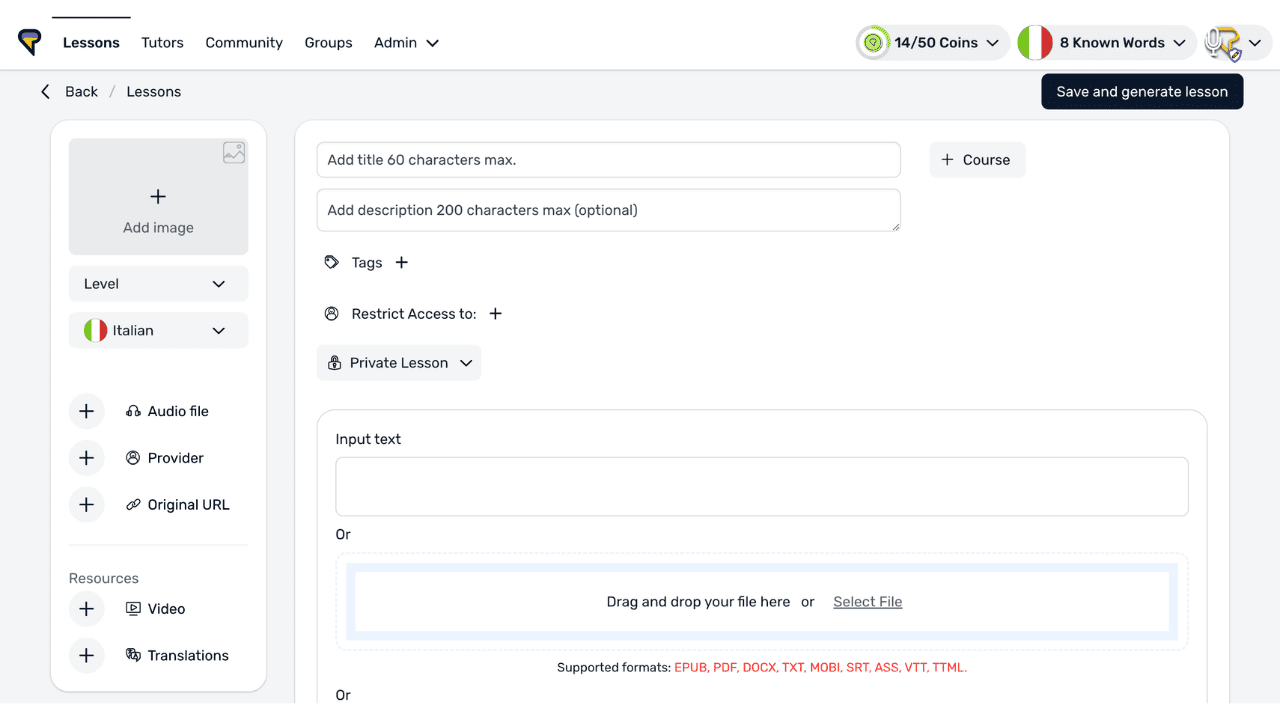Click the plus icon for Original URL
Viewport: 1280px width, 720px height.
[x=87, y=505]
